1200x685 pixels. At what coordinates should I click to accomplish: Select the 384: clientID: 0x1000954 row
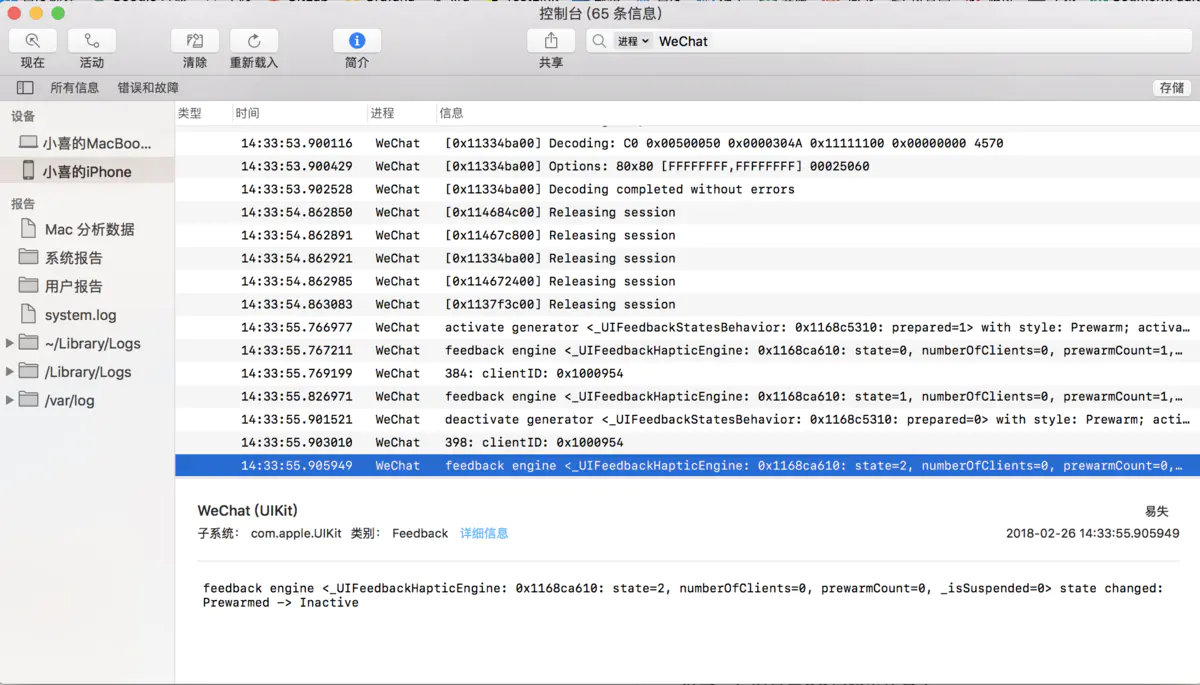pyautogui.click(x=687, y=373)
